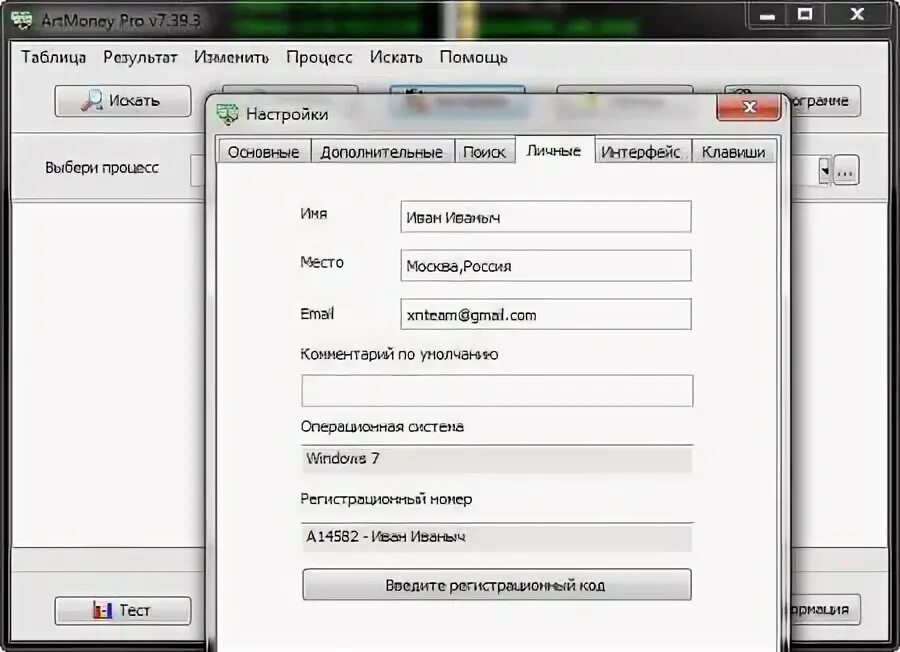Click the browse ellipsis button
The height and width of the screenshot is (652, 900).
click(x=845, y=170)
